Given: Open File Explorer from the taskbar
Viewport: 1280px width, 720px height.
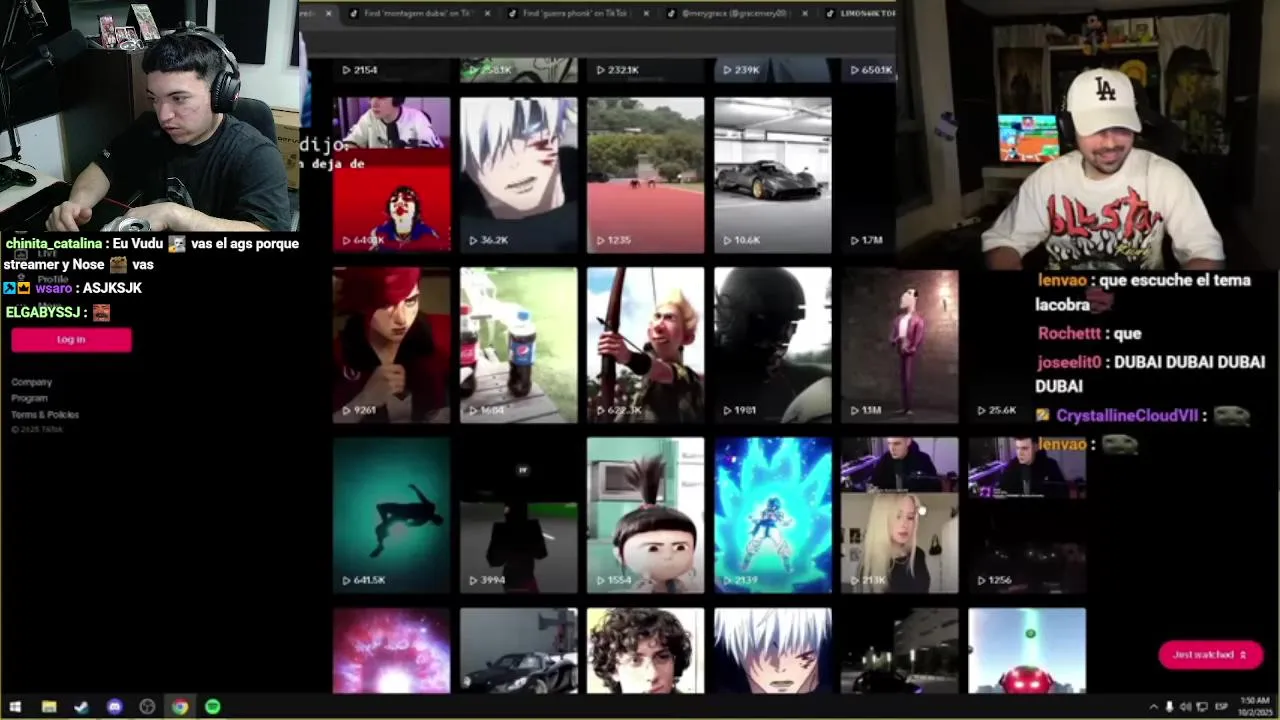Looking at the screenshot, I should (x=48, y=707).
